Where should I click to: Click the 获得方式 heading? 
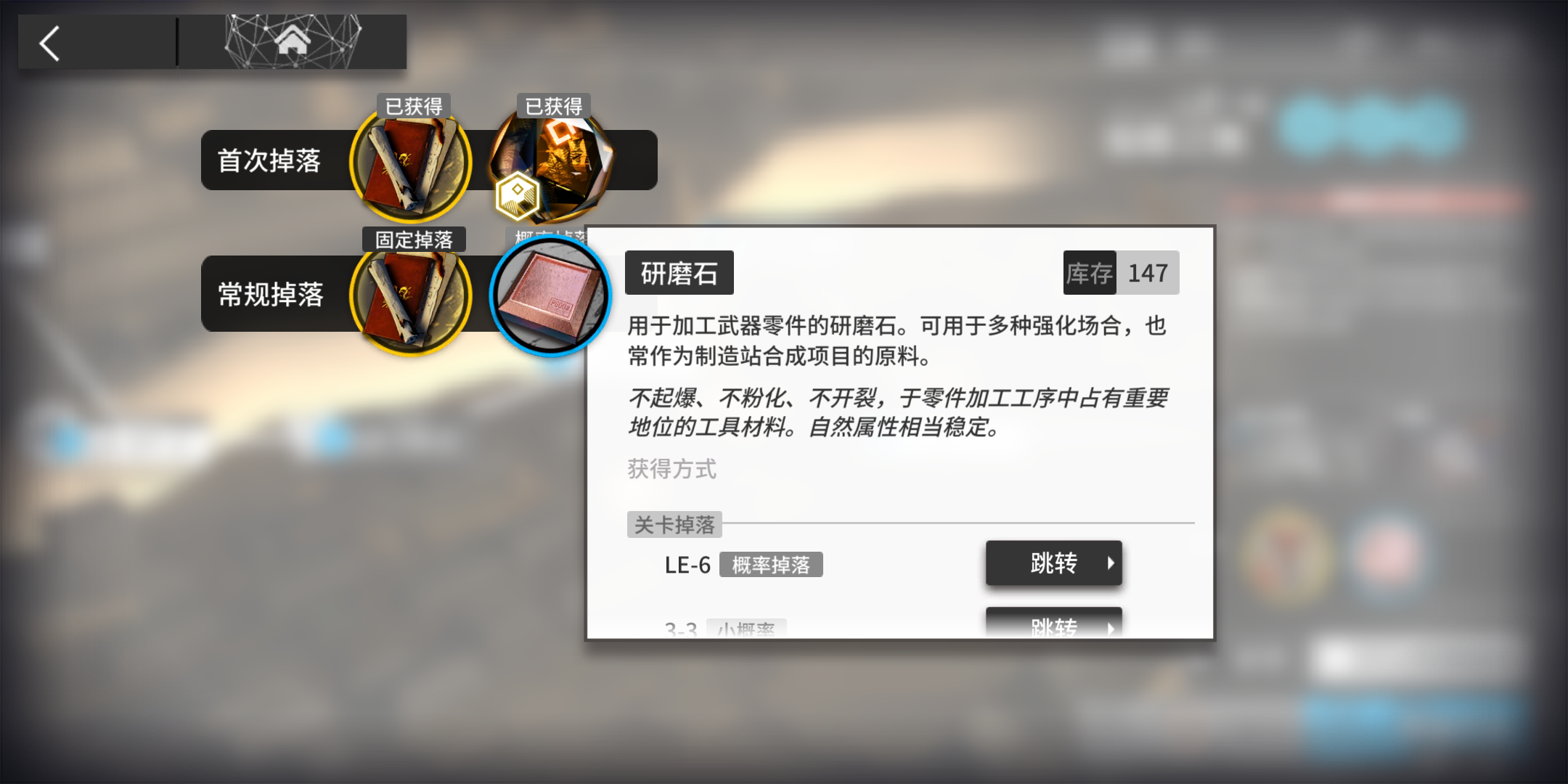pyautogui.click(x=672, y=469)
